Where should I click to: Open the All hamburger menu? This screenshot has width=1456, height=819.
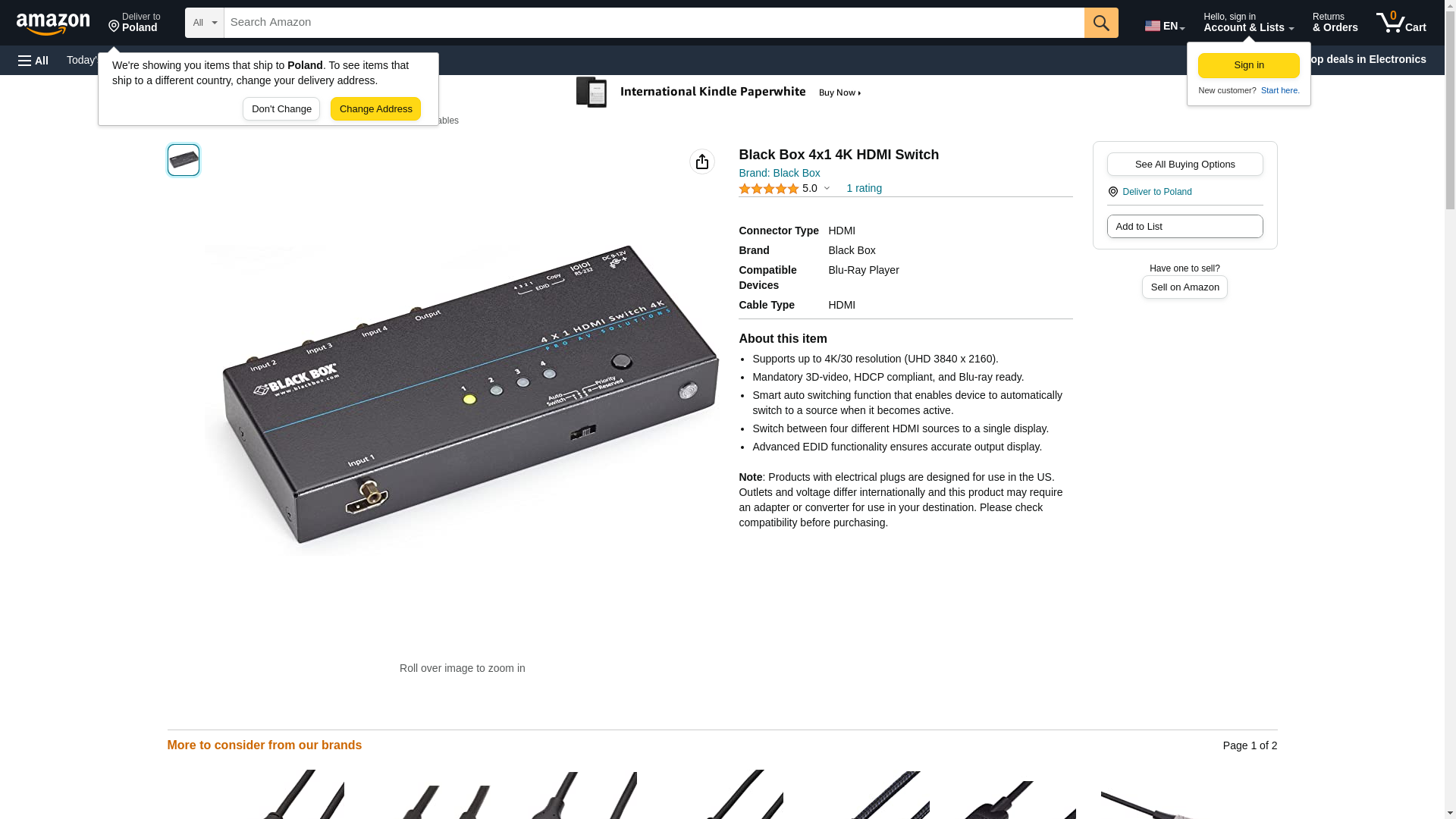[x=33, y=60]
